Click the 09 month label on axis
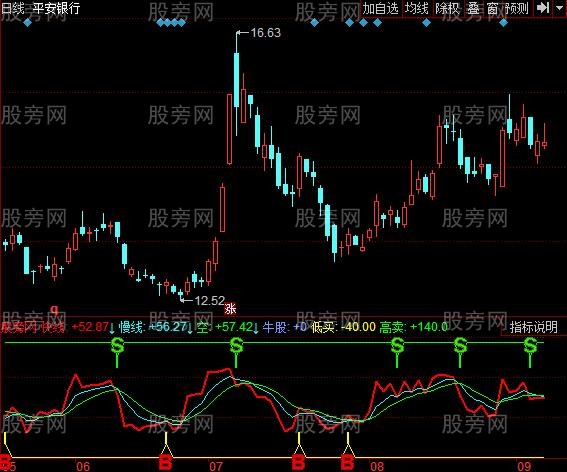 (x=524, y=466)
